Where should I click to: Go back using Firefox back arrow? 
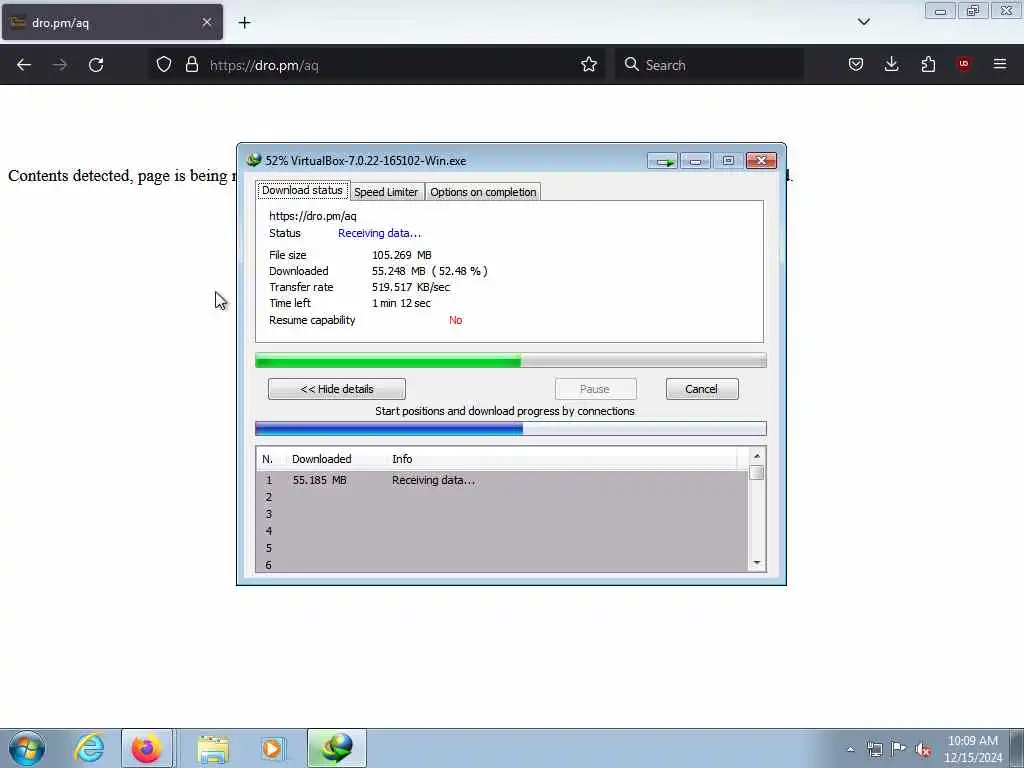click(24, 65)
